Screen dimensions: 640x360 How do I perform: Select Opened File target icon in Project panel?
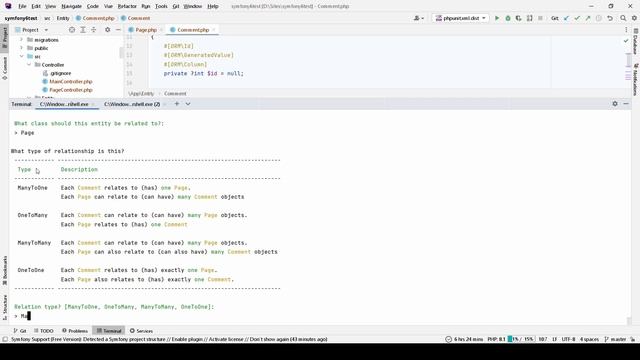(72, 30)
